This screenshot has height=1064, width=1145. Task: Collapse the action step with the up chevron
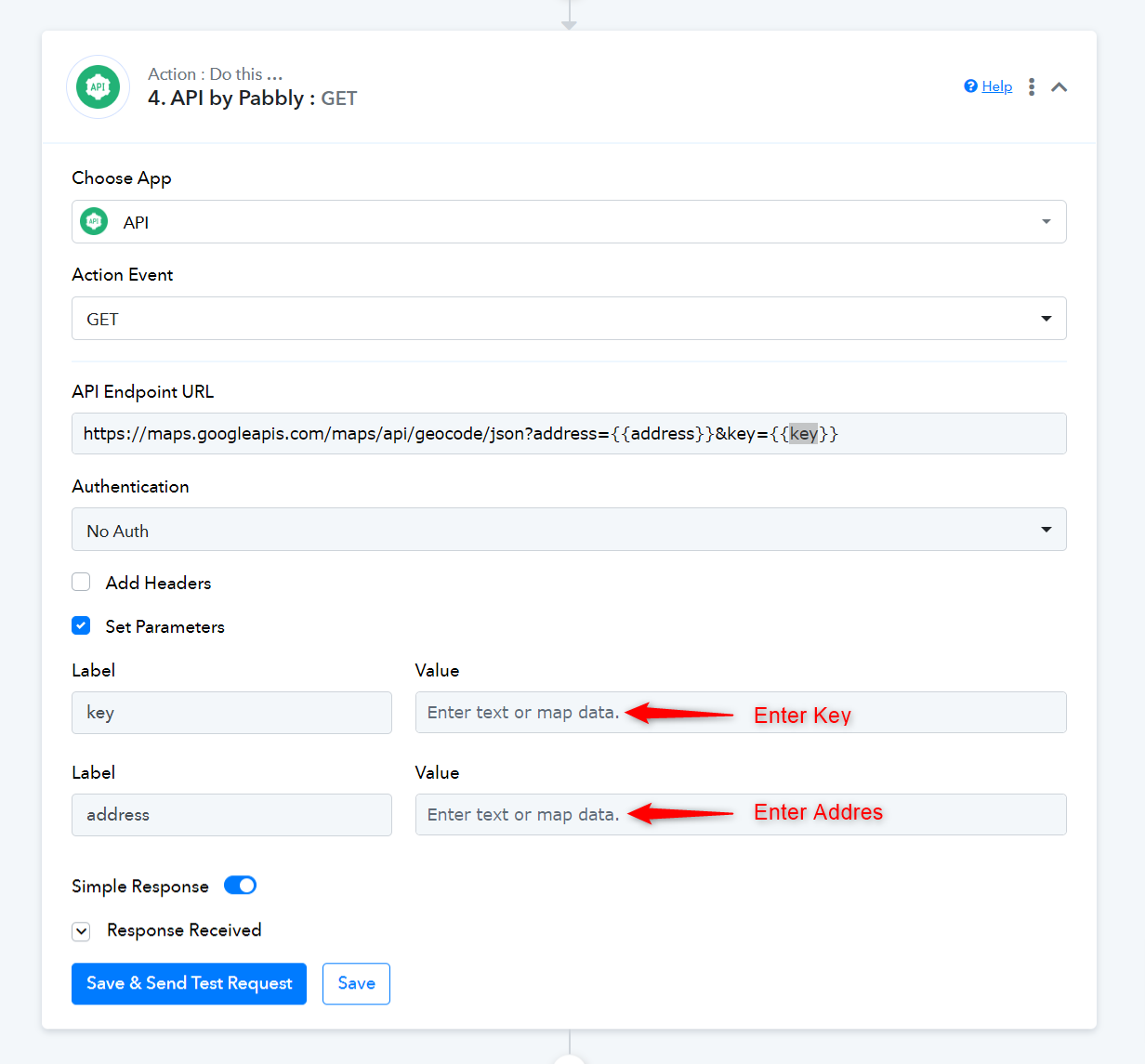(x=1059, y=86)
